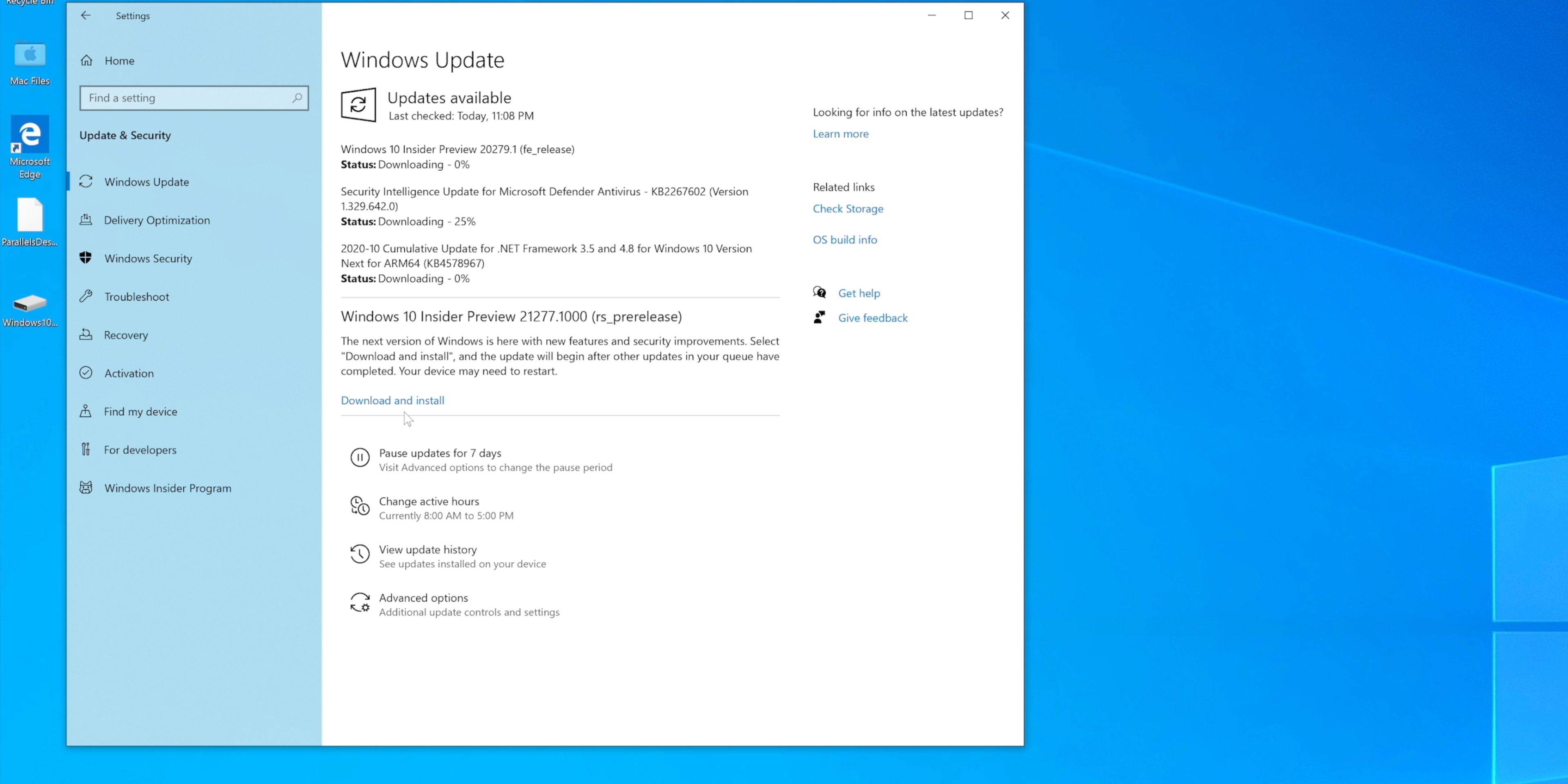Screen dimensions: 1568x784
Task: Click Learn more about latest updates
Action: tap(840, 133)
